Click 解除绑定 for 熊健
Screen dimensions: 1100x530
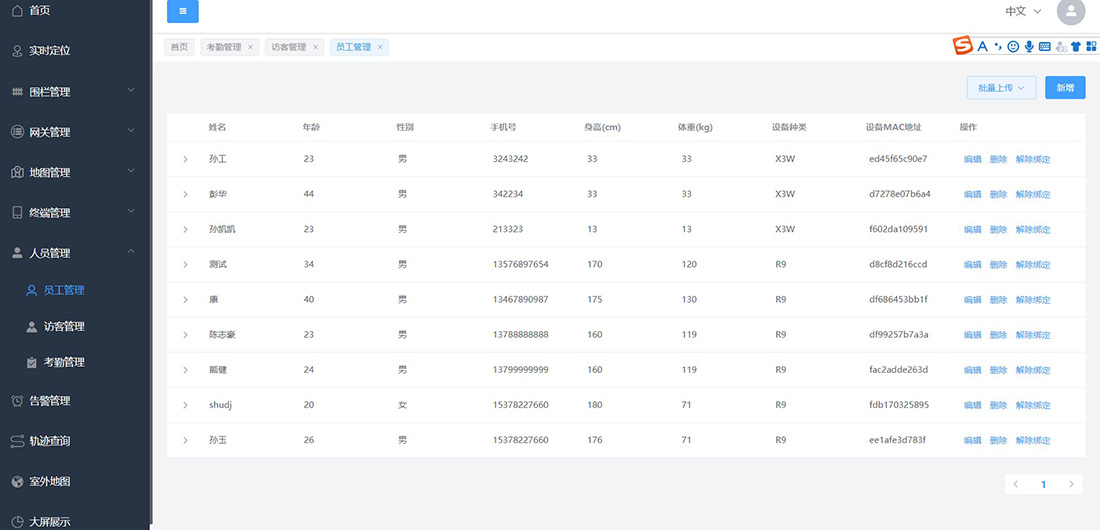tap(1033, 370)
